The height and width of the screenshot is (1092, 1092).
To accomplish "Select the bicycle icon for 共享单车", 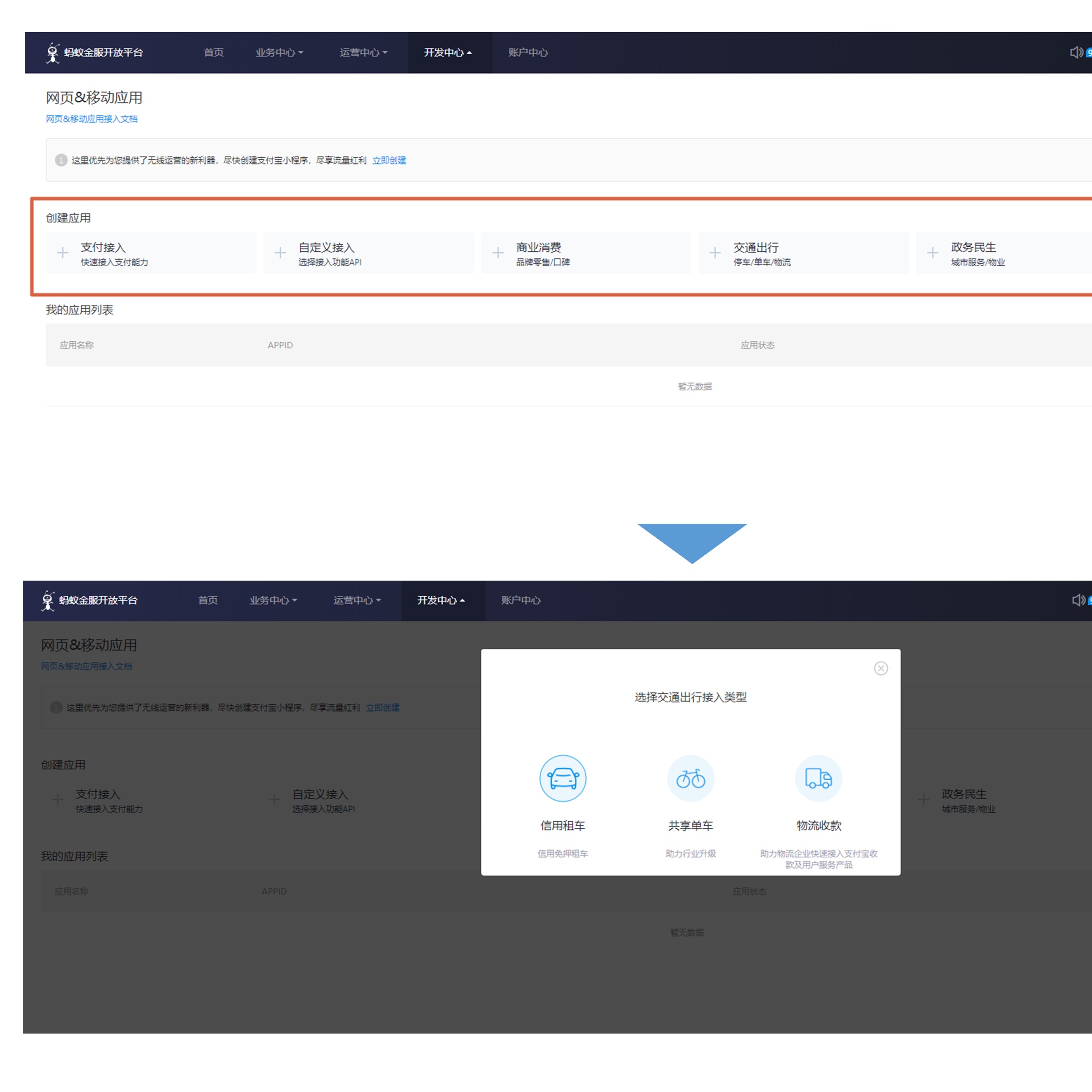I will coord(690,778).
